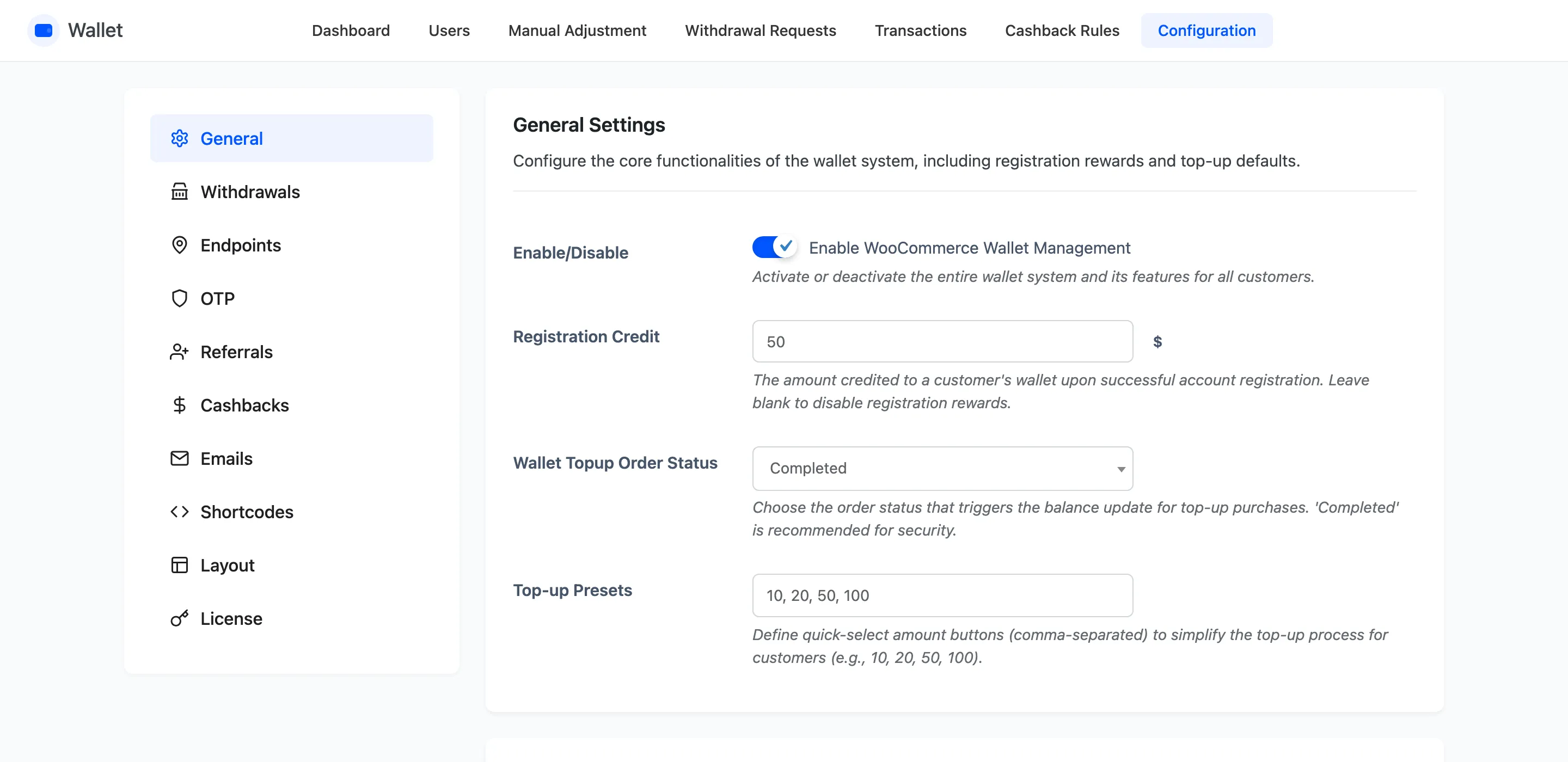Click the Referrals user-plus icon
This screenshot has width=1568, height=762.
(x=179, y=352)
